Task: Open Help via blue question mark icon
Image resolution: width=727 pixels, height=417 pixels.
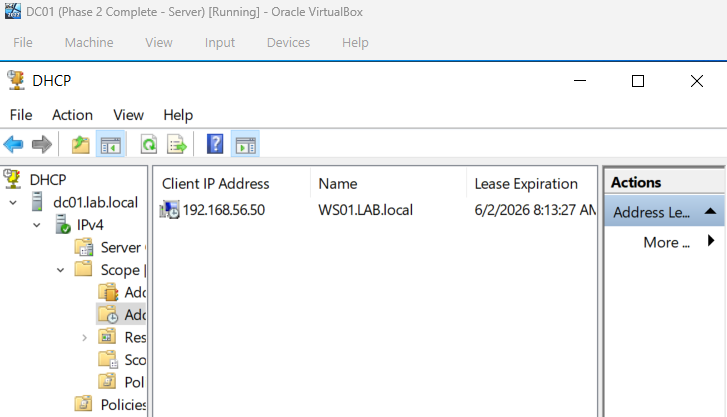Action: pos(215,144)
